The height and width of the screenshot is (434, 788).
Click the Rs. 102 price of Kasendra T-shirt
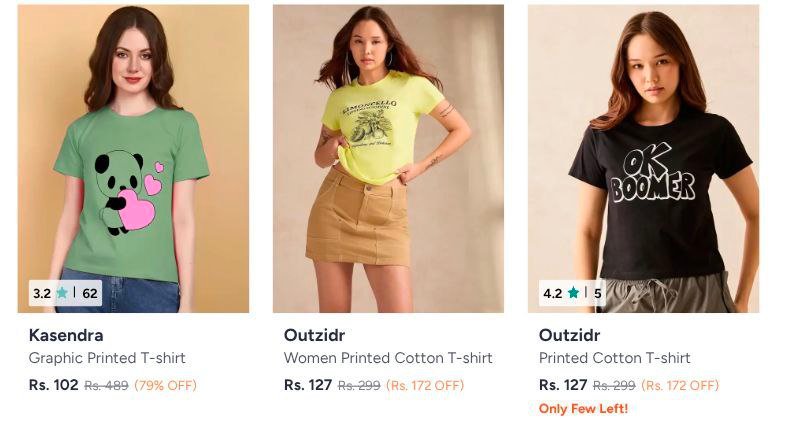click(x=53, y=385)
